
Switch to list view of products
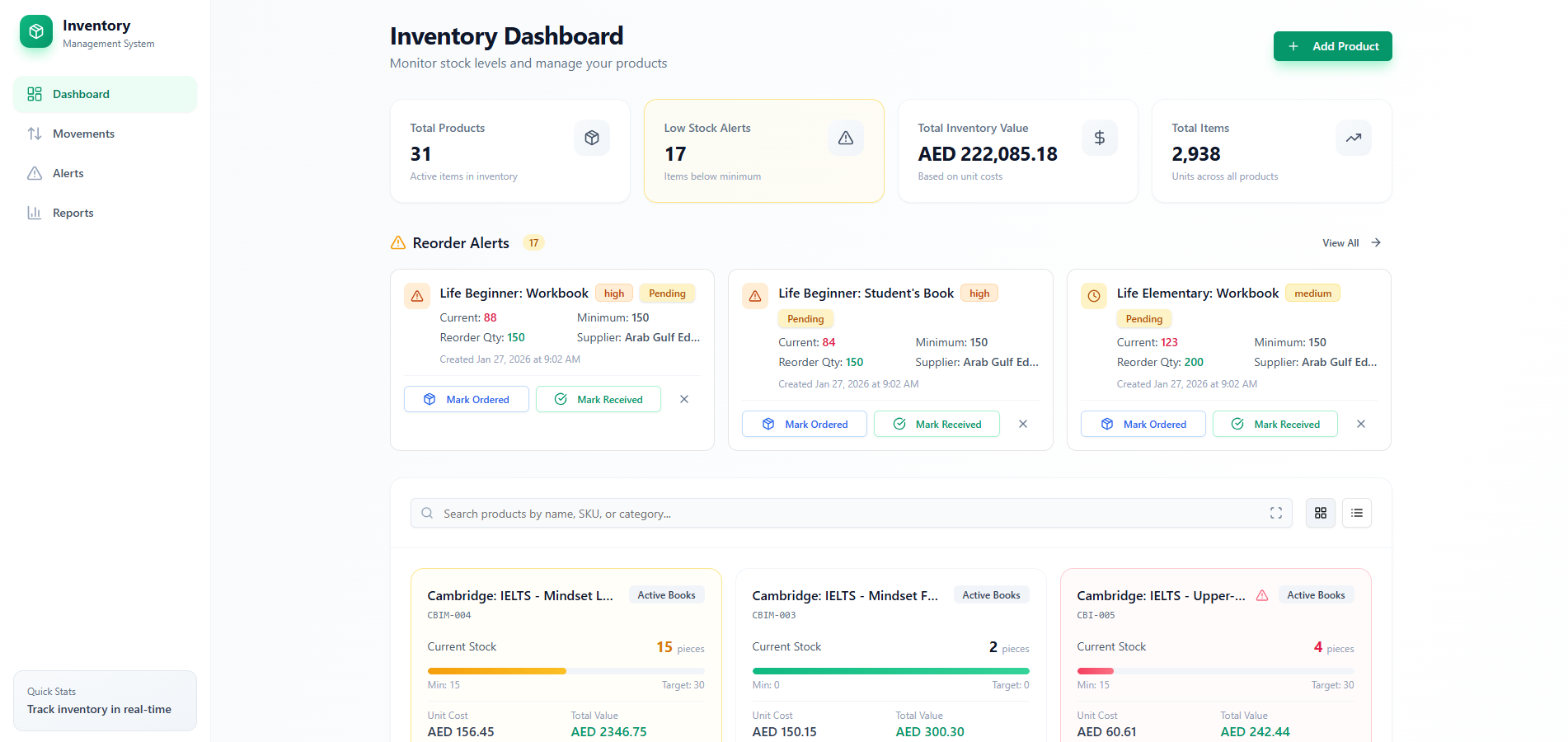(1357, 513)
